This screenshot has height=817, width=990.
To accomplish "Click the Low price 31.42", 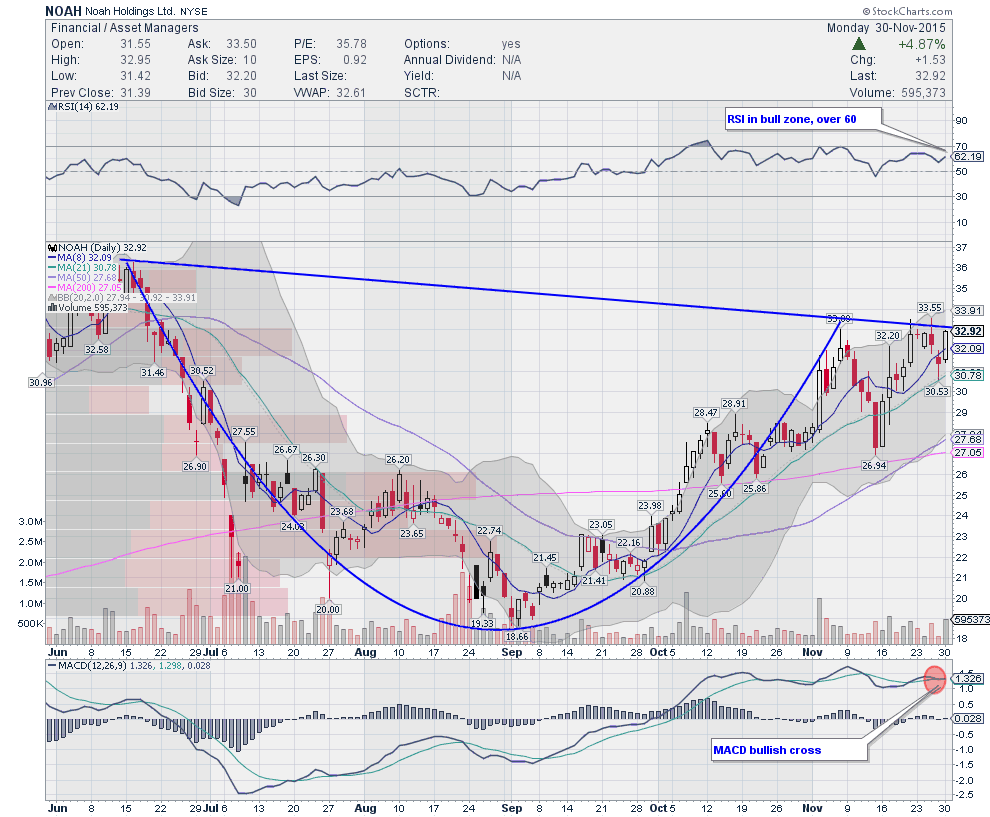I will 136,76.
